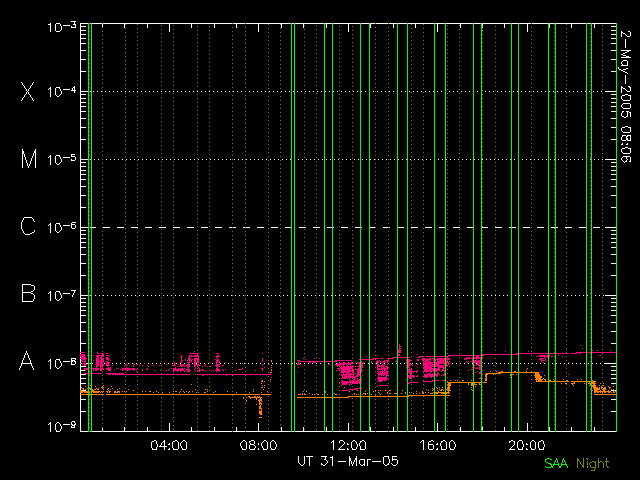The width and height of the screenshot is (640, 480).
Task: Click the 2-May-2005 08:06 timestamp
Action: point(625,96)
